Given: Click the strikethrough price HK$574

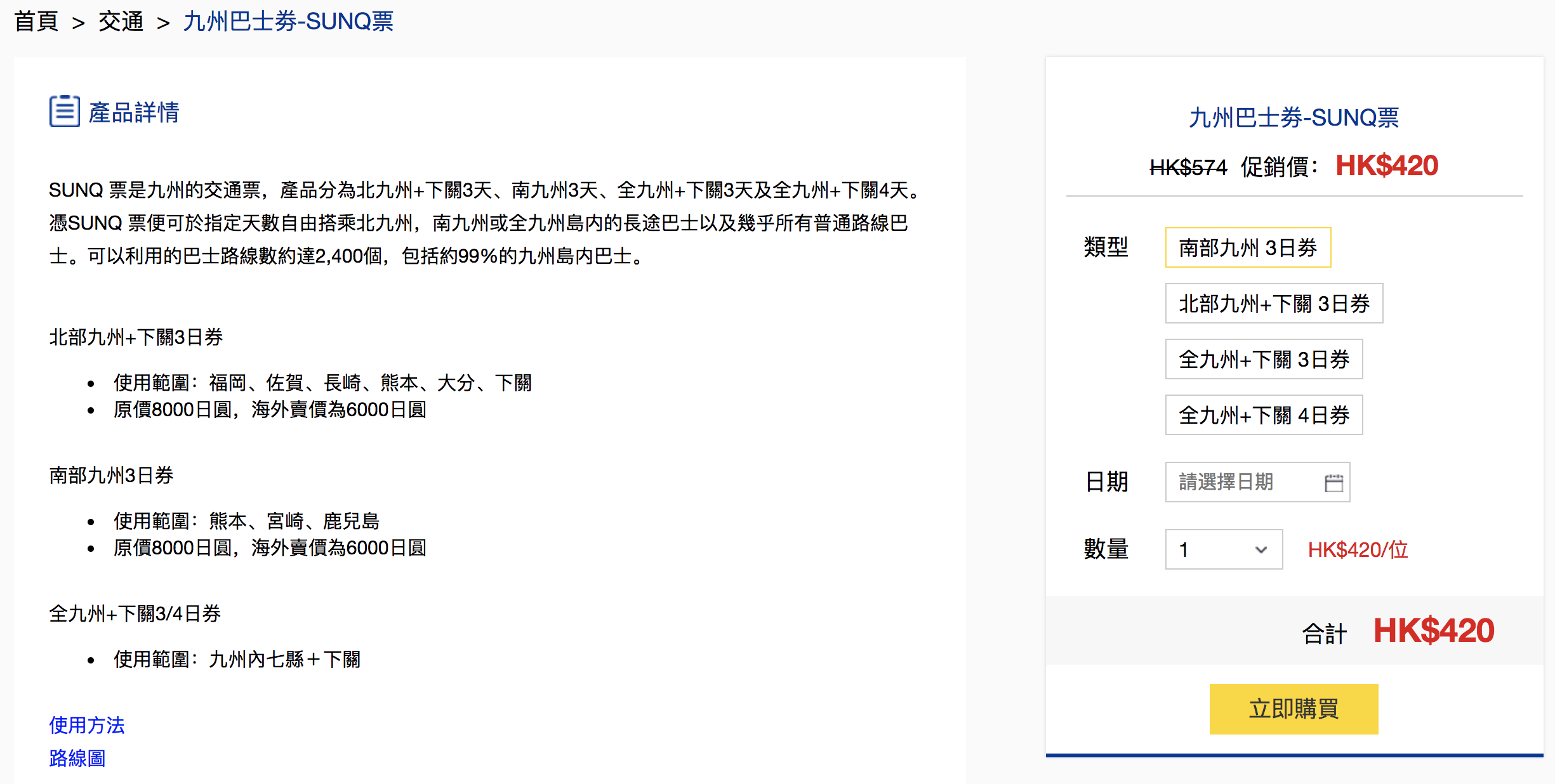Looking at the screenshot, I should [1188, 167].
